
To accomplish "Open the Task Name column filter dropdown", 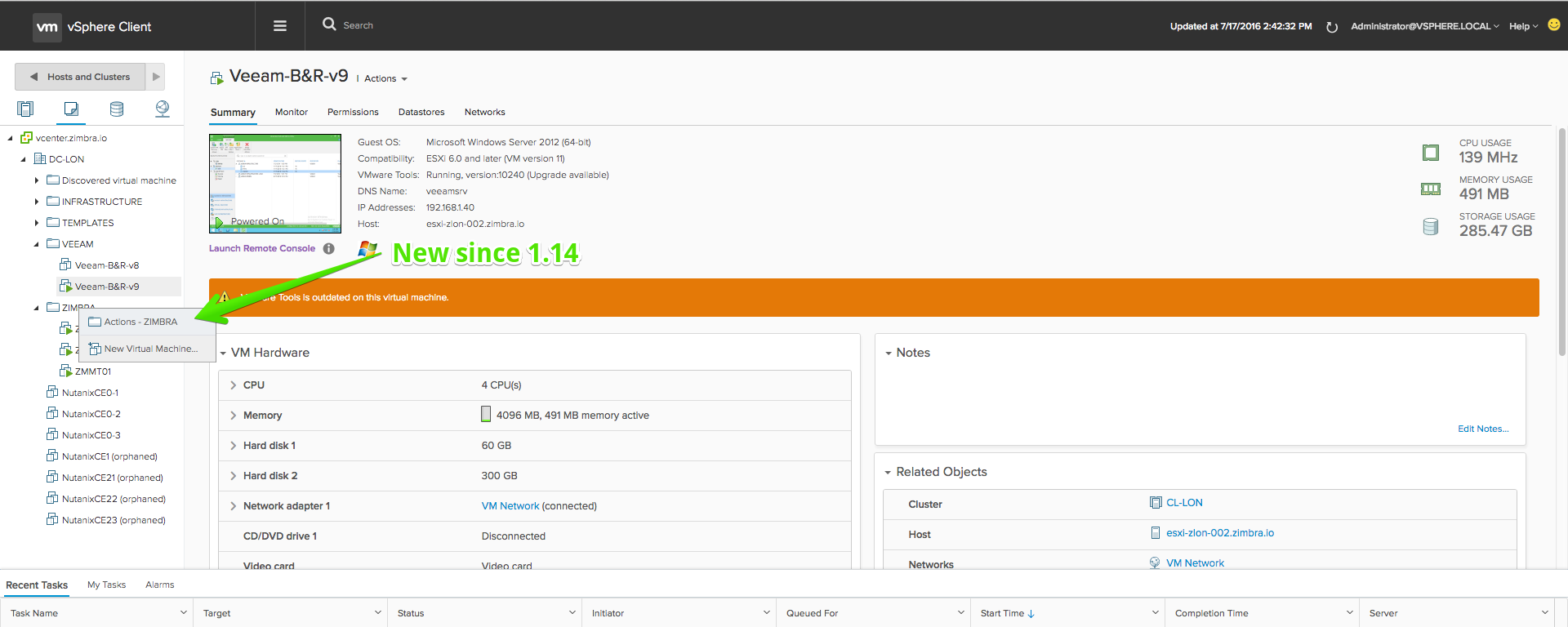I will 183,612.
